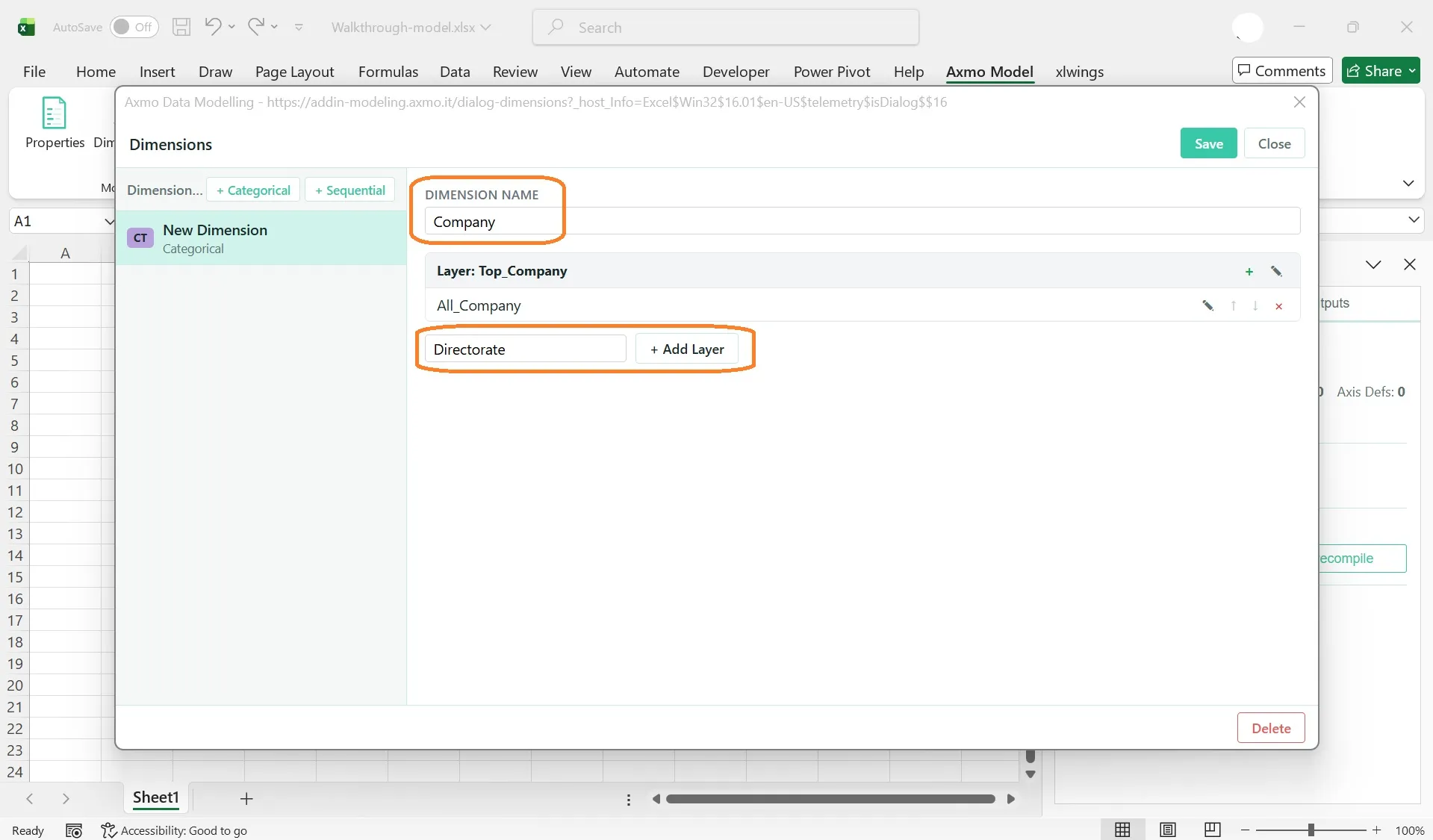Click the CT badge of New Dimension
The width and height of the screenshot is (1433, 840).
[140, 238]
